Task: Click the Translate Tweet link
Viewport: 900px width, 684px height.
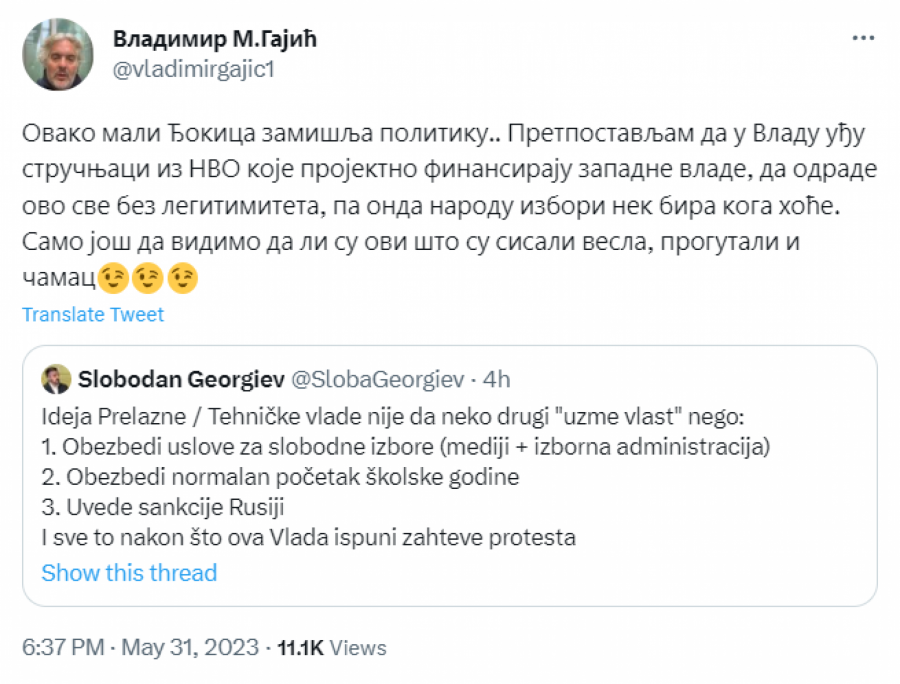Action: [92, 314]
